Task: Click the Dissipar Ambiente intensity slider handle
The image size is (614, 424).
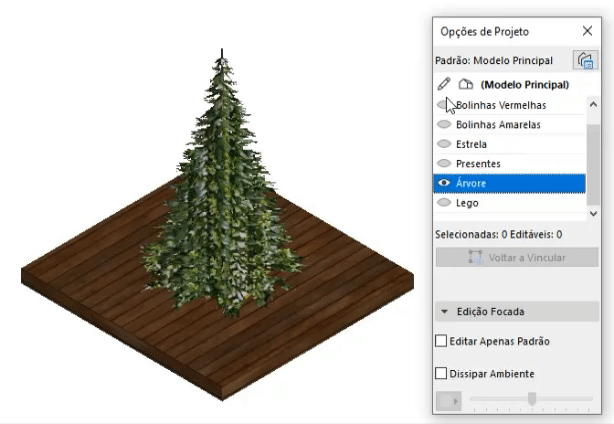Action: tap(532, 399)
